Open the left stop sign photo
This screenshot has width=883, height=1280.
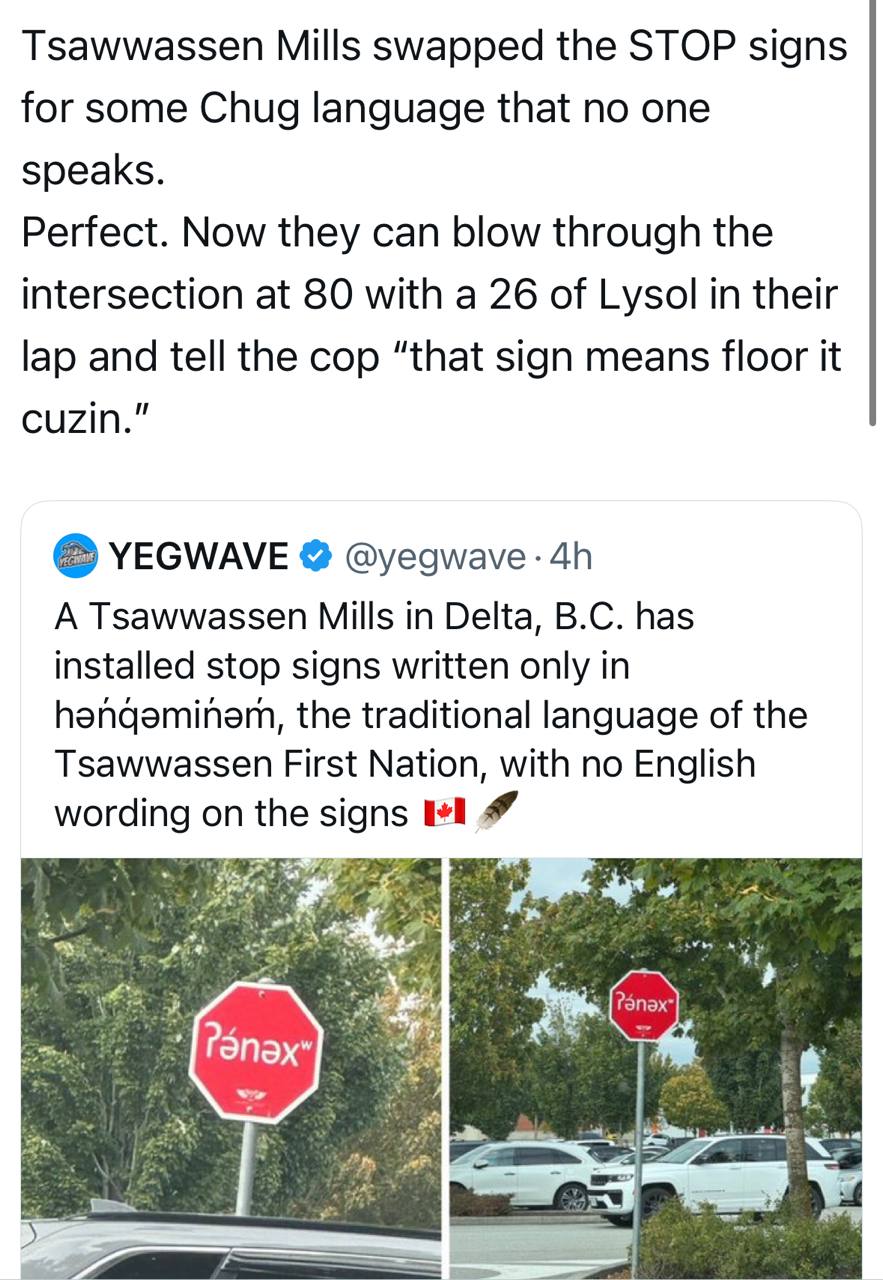[231, 1068]
